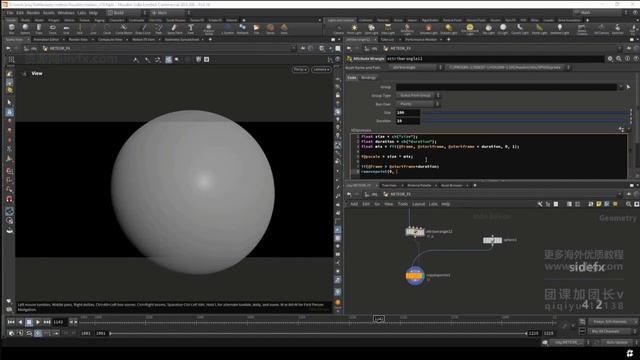Open the Take List tab
The image size is (640, 360).
[x=387, y=40]
